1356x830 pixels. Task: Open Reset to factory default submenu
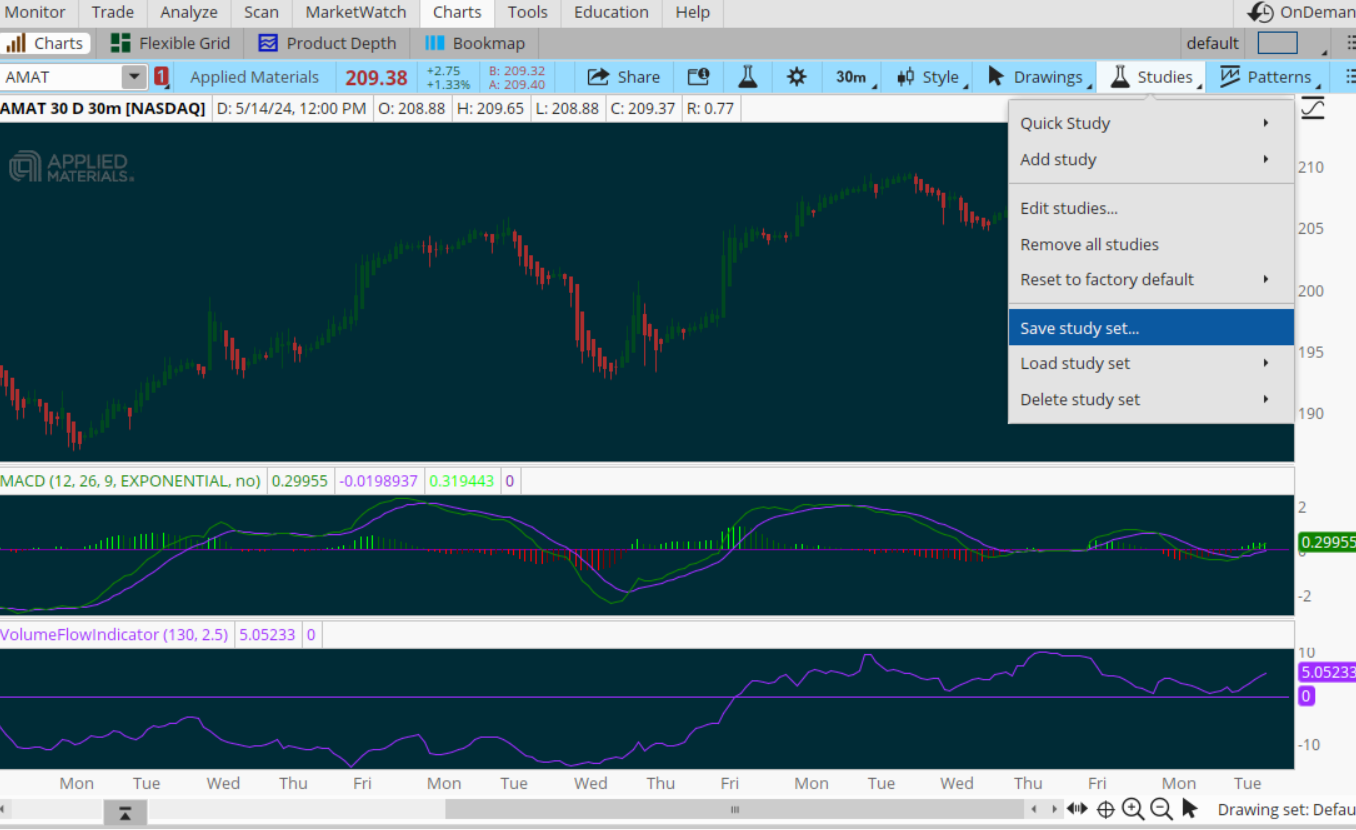click(1151, 279)
